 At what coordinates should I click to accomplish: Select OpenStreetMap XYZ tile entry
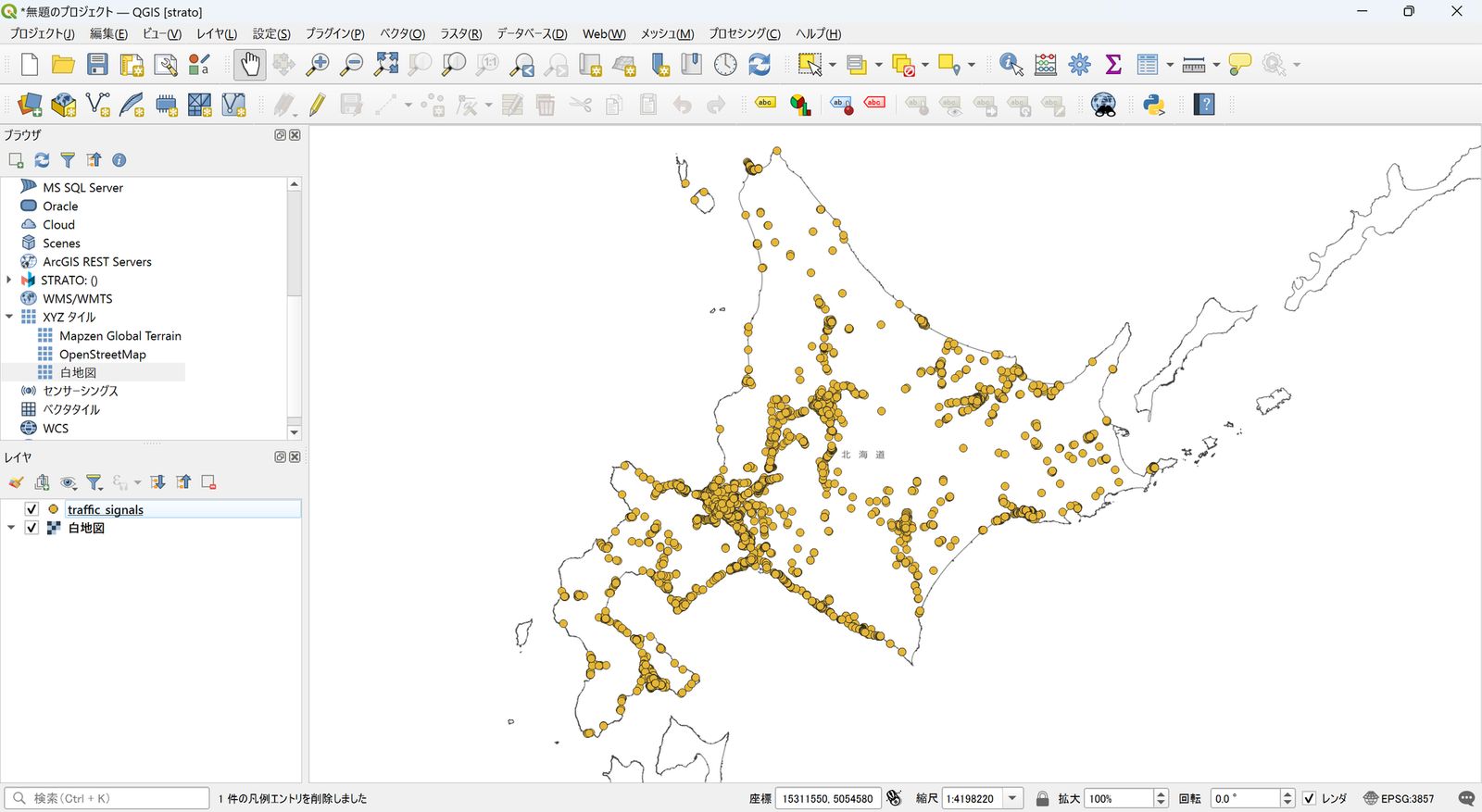103,354
